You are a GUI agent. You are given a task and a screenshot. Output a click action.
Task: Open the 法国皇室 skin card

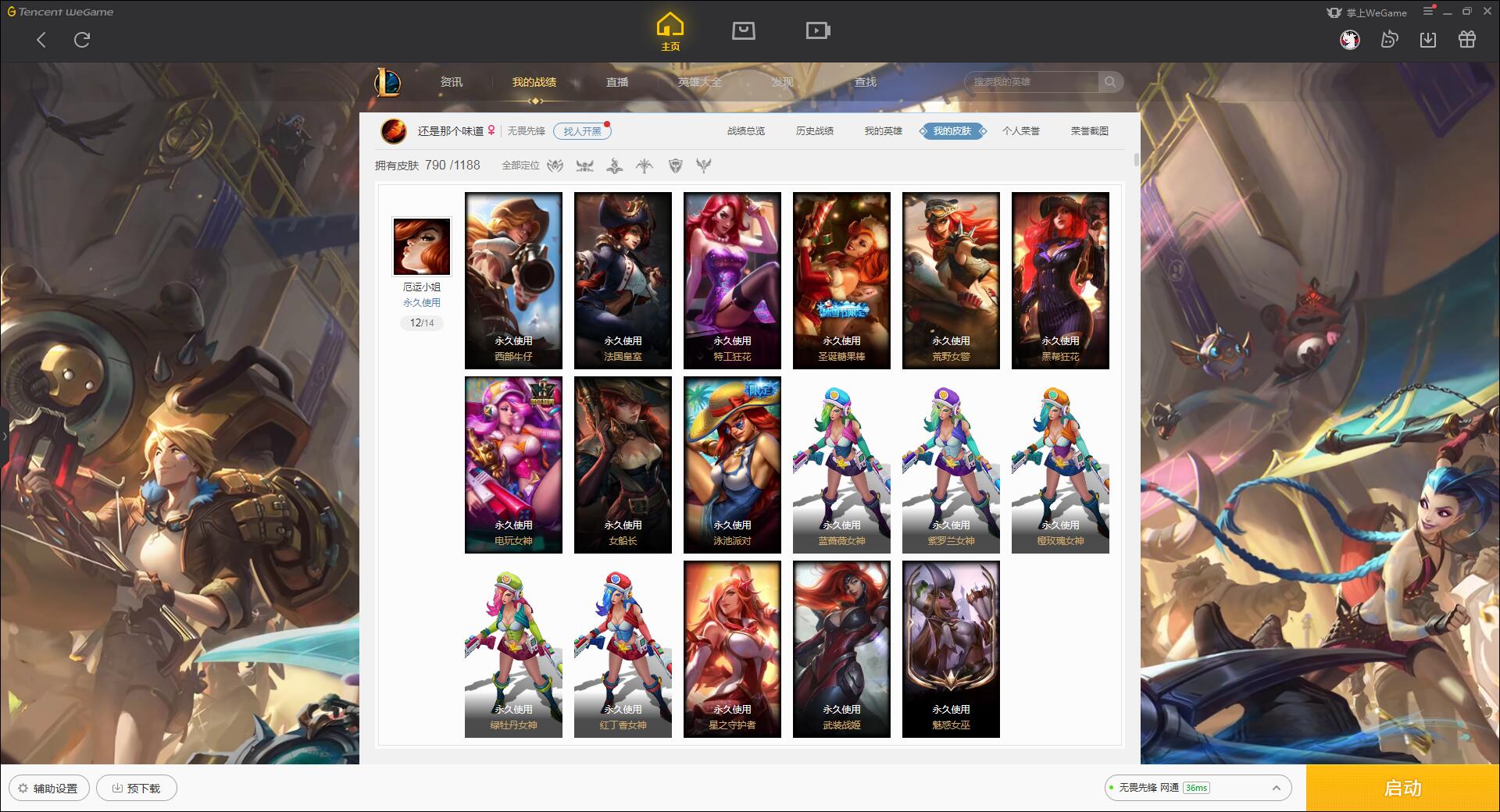[623, 280]
